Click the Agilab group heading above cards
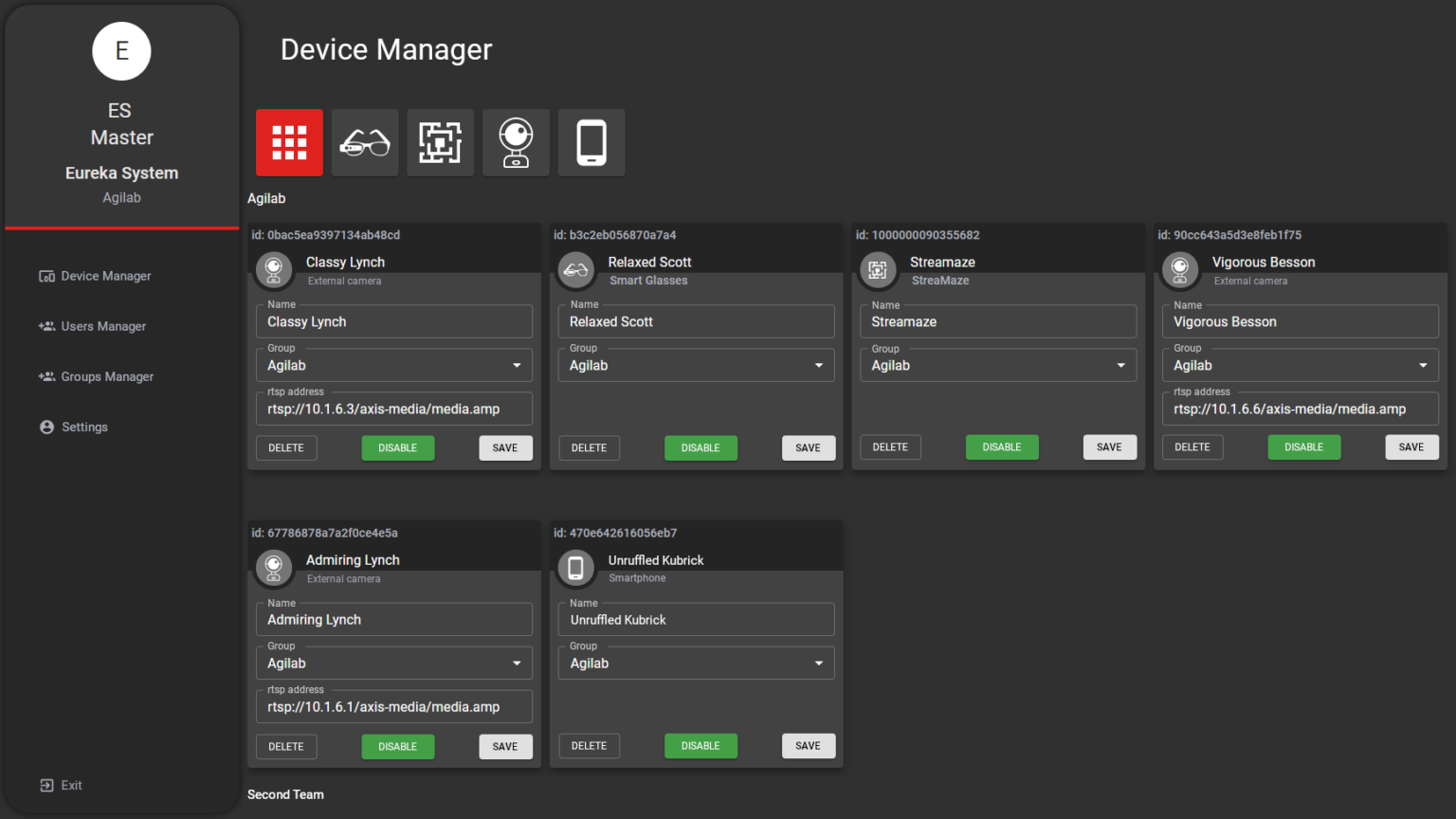Screen dimensions: 1456x819 click(266, 198)
